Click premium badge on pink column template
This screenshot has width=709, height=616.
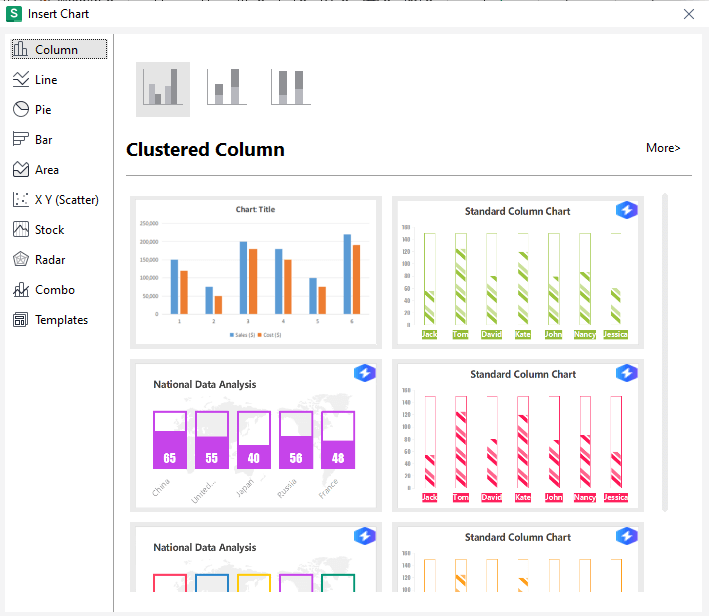[x=627, y=373]
